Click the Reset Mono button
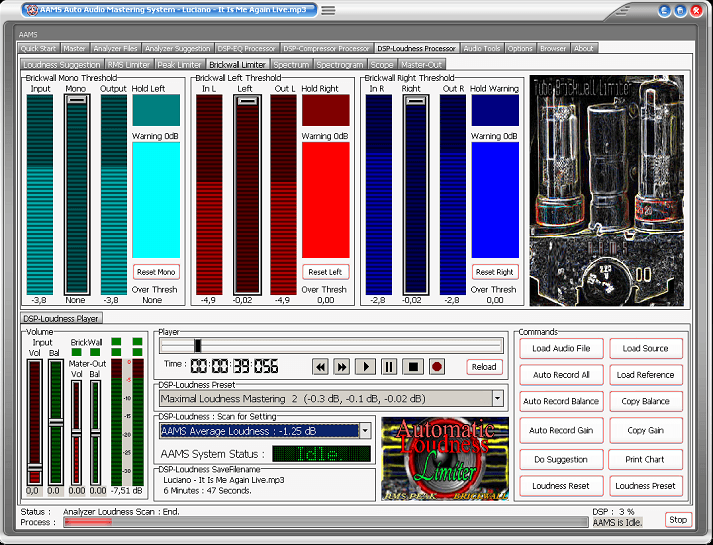The width and height of the screenshot is (713, 545). [156, 272]
